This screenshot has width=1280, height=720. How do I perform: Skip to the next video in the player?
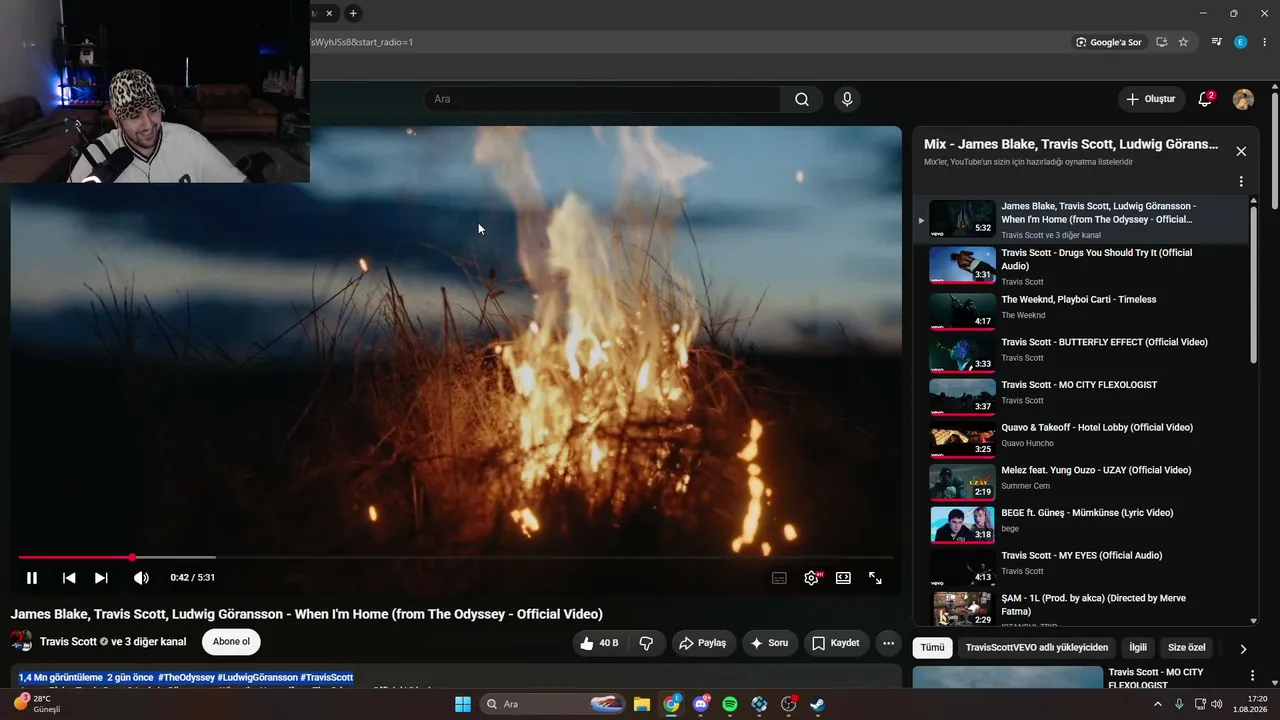coord(101,578)
